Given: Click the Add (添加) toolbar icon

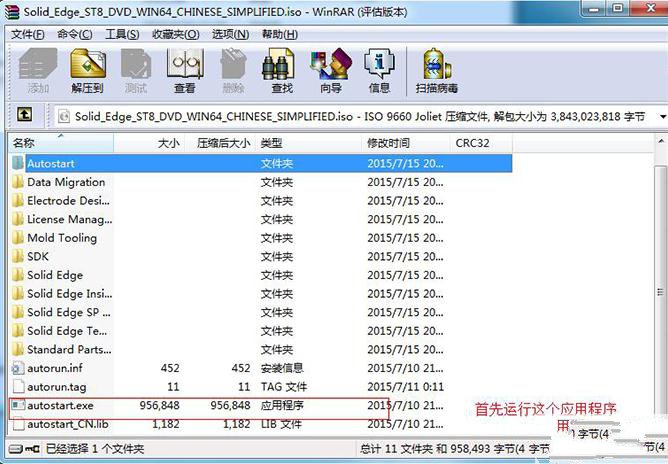Looking at the screenshot, I should [x=38, y=64].
